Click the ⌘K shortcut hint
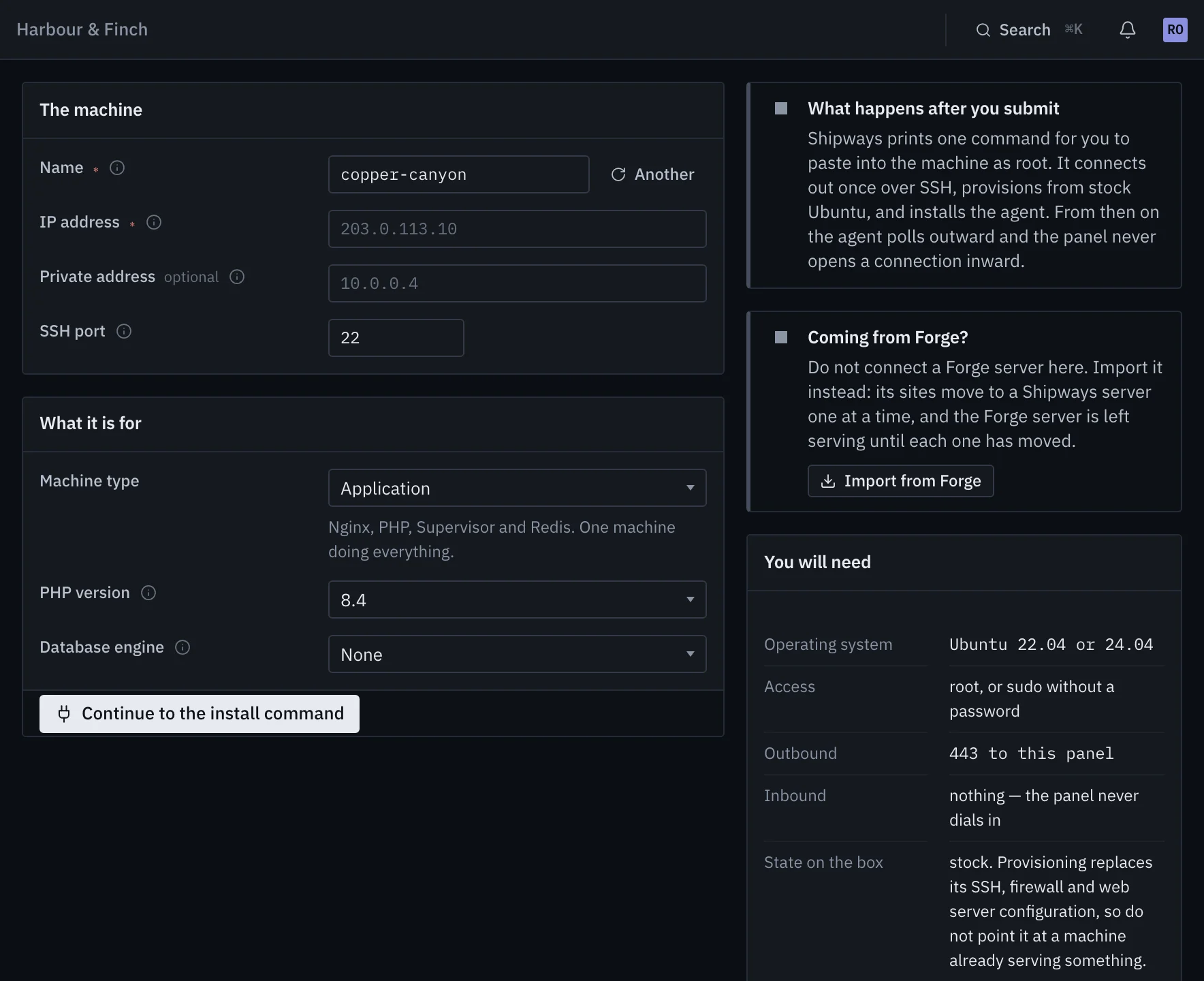1204x981 pixels. 1073,29
